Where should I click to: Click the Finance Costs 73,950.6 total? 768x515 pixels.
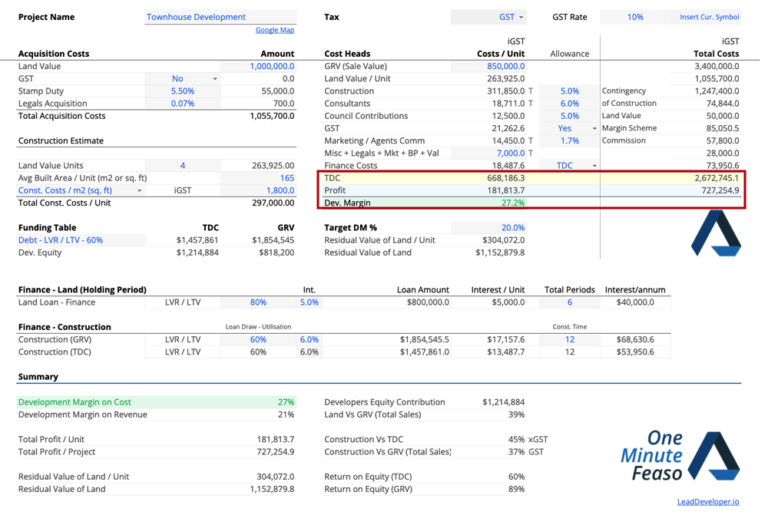tap(722, 166)
